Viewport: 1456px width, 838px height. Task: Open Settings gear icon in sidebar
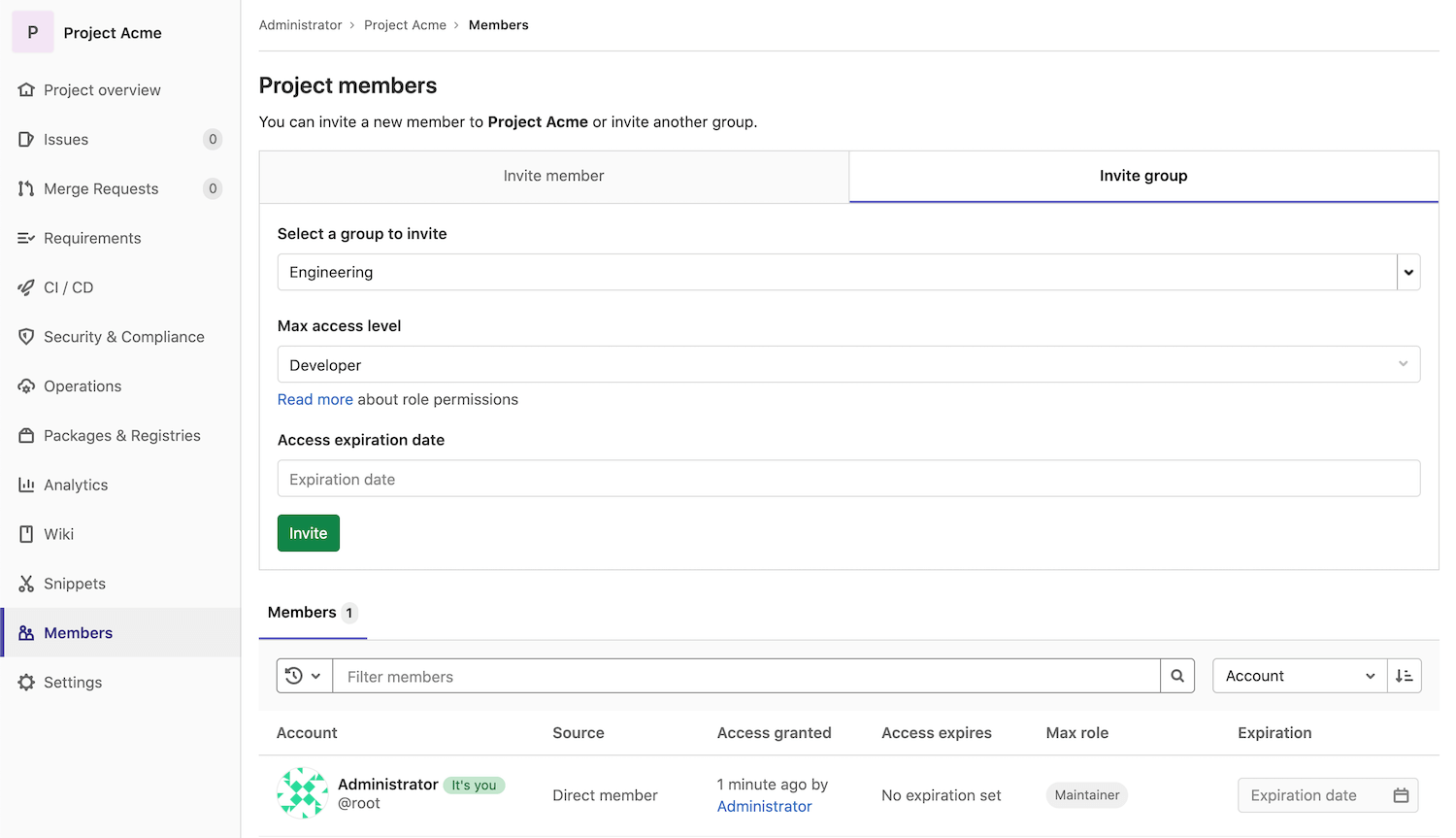[x=26, y=683]
